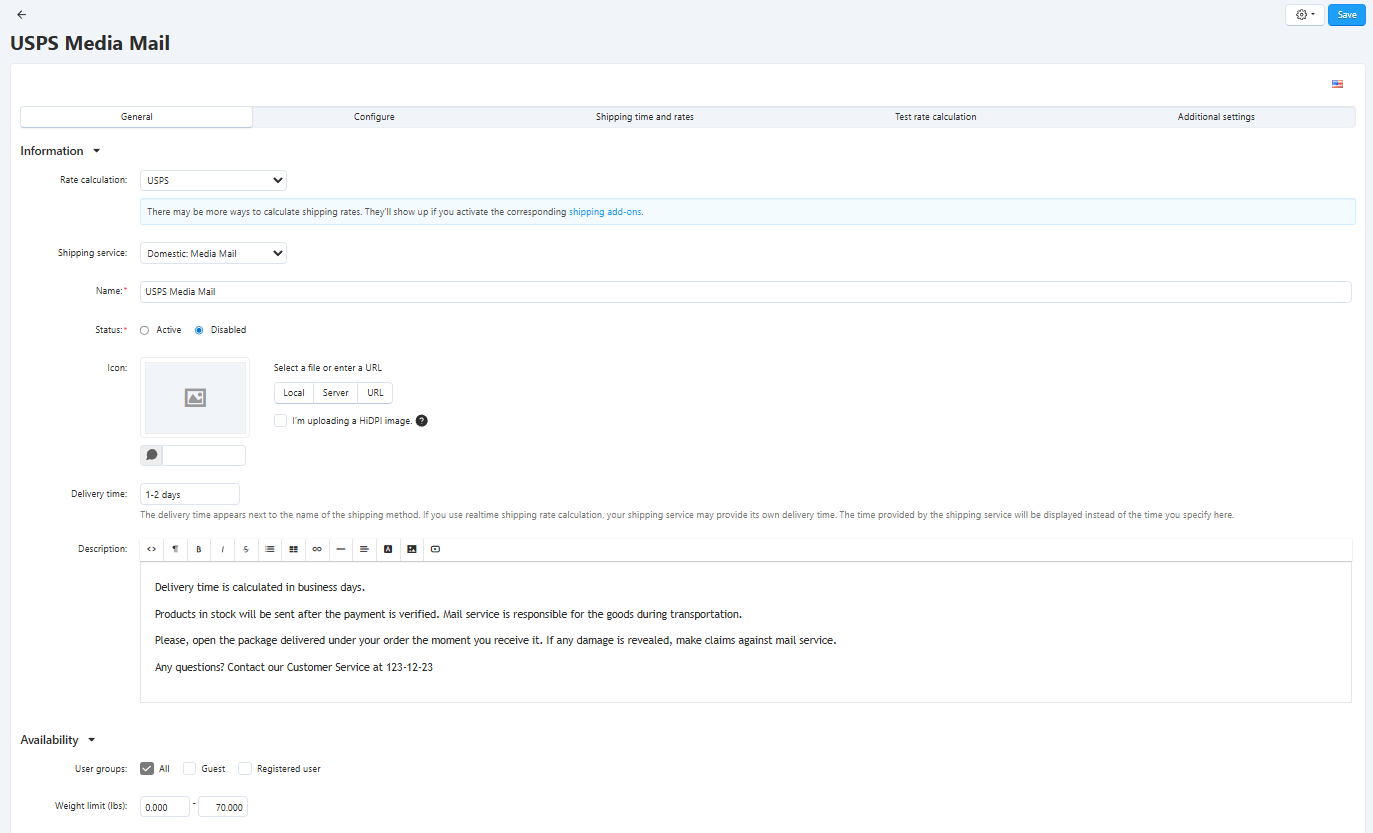The image size is (1373, 833).
Task: Set status to Active
Action: tap(145, 330)
